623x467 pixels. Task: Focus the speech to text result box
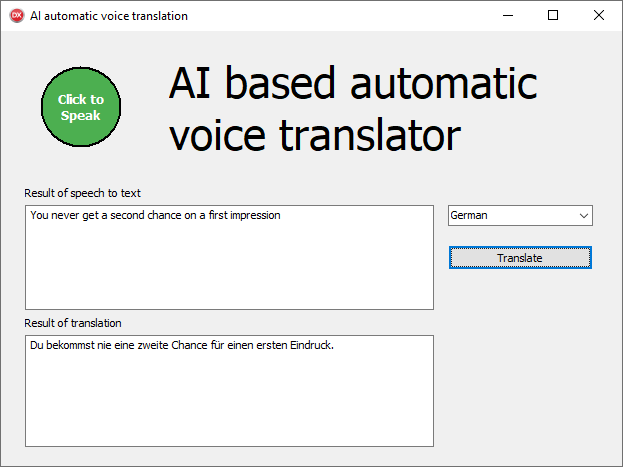229,270
